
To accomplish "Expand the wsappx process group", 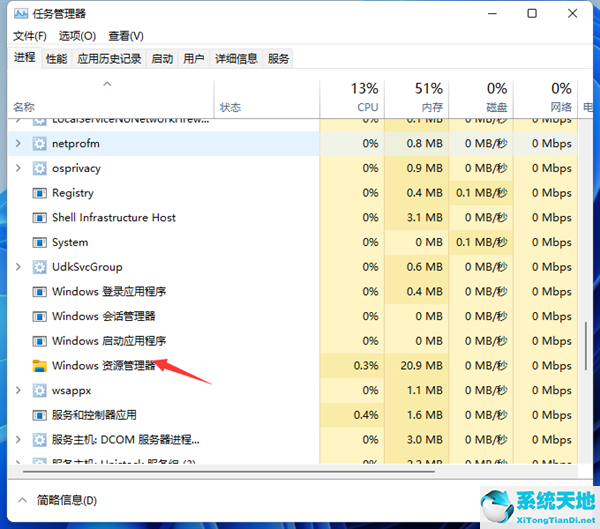I will 18,390.
